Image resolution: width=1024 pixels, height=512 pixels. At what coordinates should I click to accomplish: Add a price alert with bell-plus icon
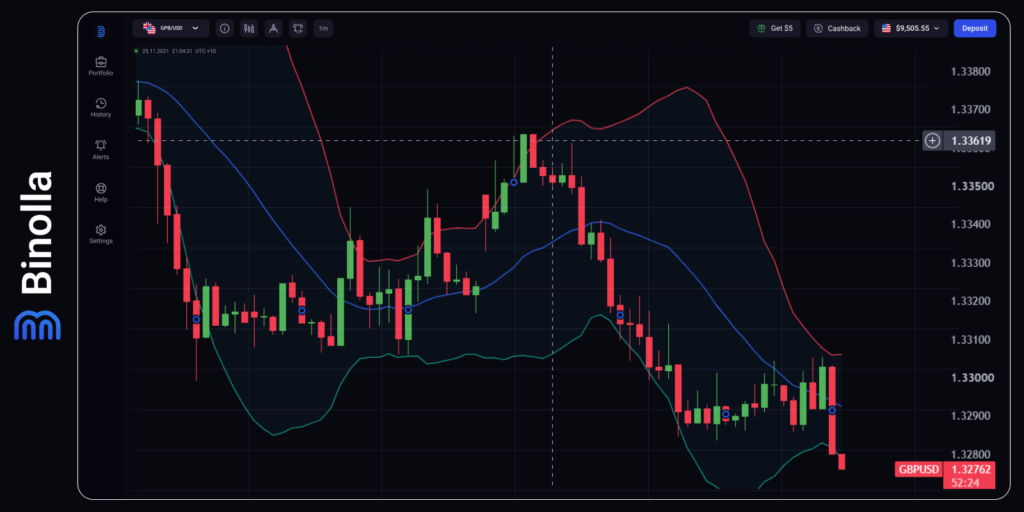[298, 28]
